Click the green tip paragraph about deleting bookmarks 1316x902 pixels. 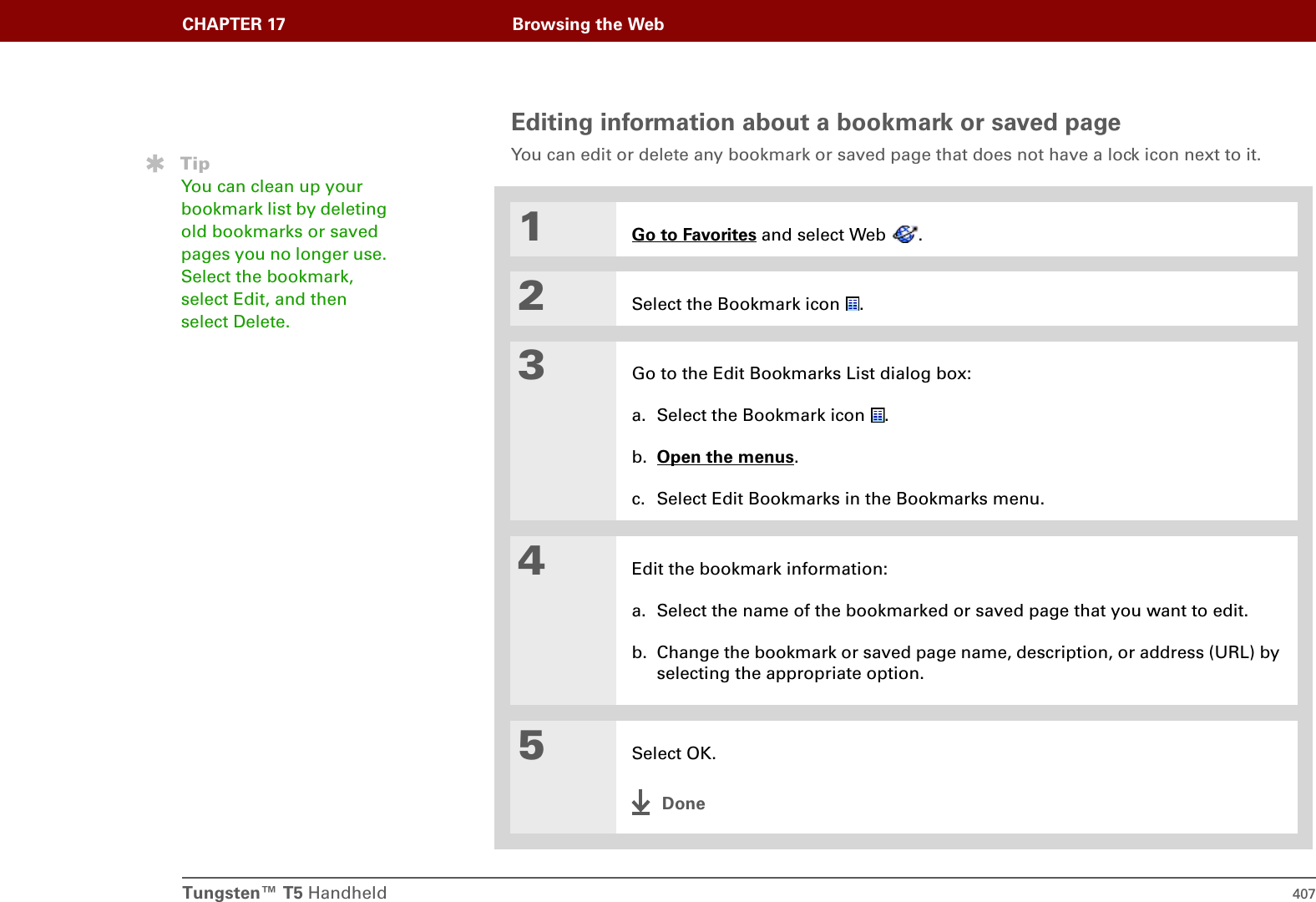tap(284, 254)
